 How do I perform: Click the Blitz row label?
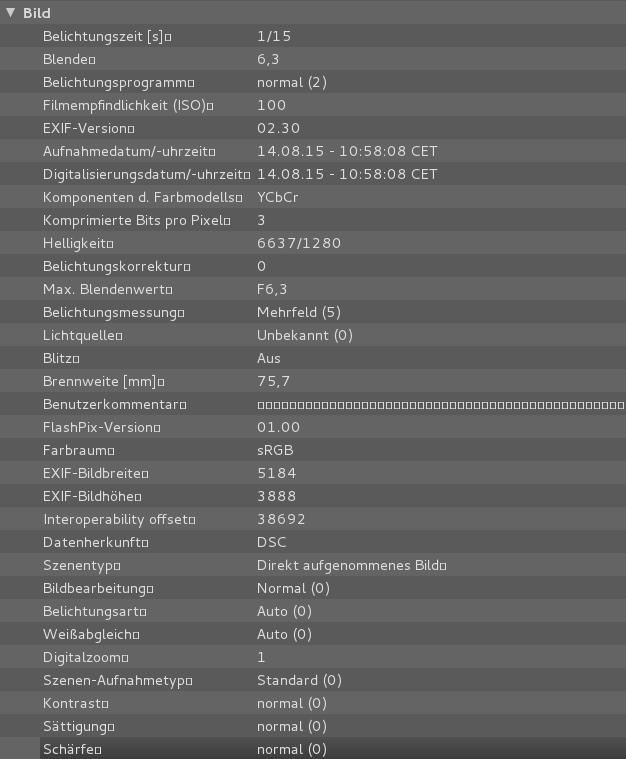[61, 358]
